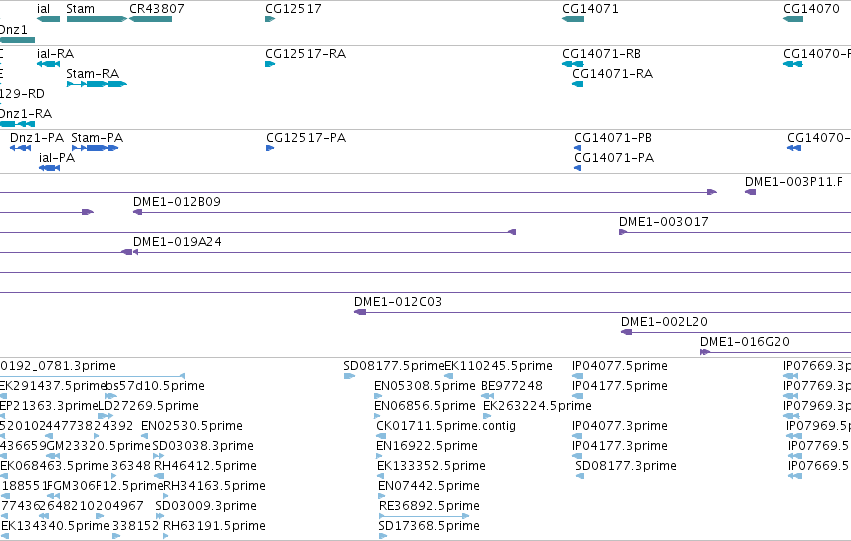Select the CG14071-PB protein label
The width and height of the screenshot is (851, 541).
click(x=613, y=138)
